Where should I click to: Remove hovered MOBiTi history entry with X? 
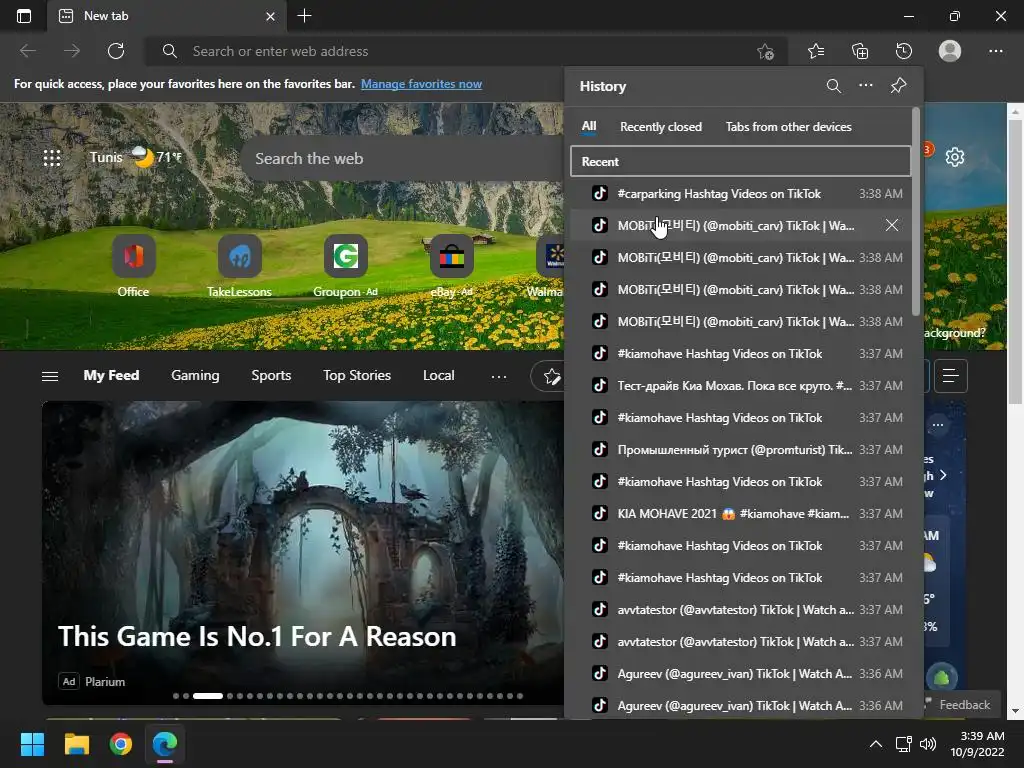tap(892, 225)
